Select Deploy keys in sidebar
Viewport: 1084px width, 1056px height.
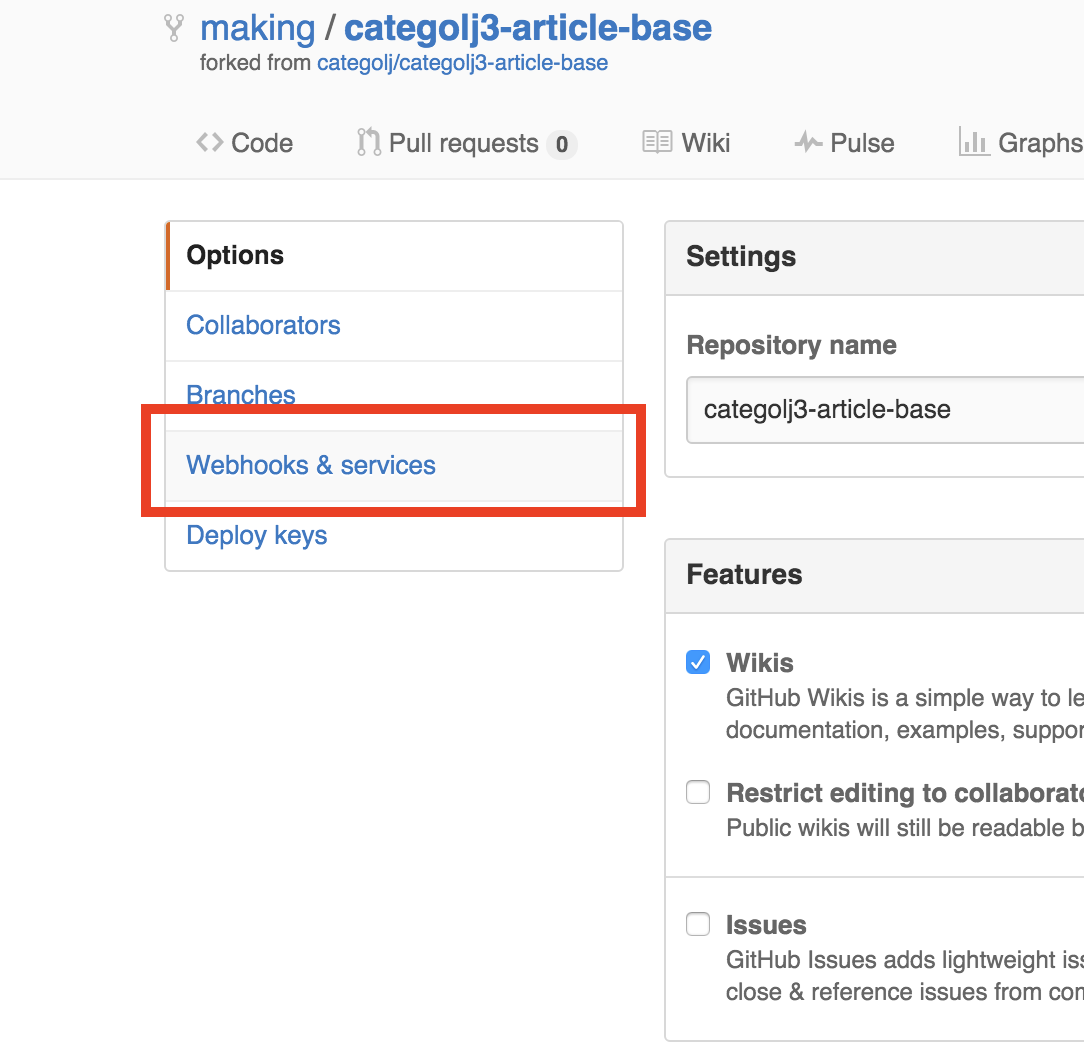point(257,535)
